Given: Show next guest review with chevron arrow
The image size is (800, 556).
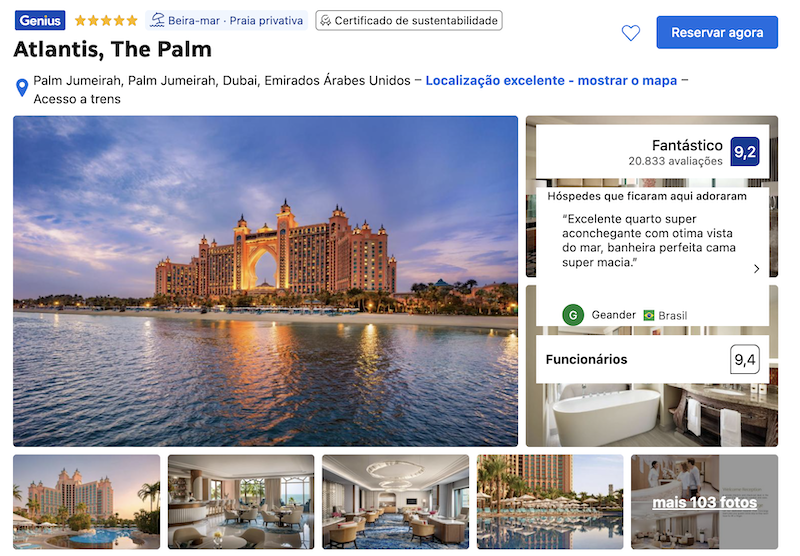Looking at the screenshot, I should point(756,269).
